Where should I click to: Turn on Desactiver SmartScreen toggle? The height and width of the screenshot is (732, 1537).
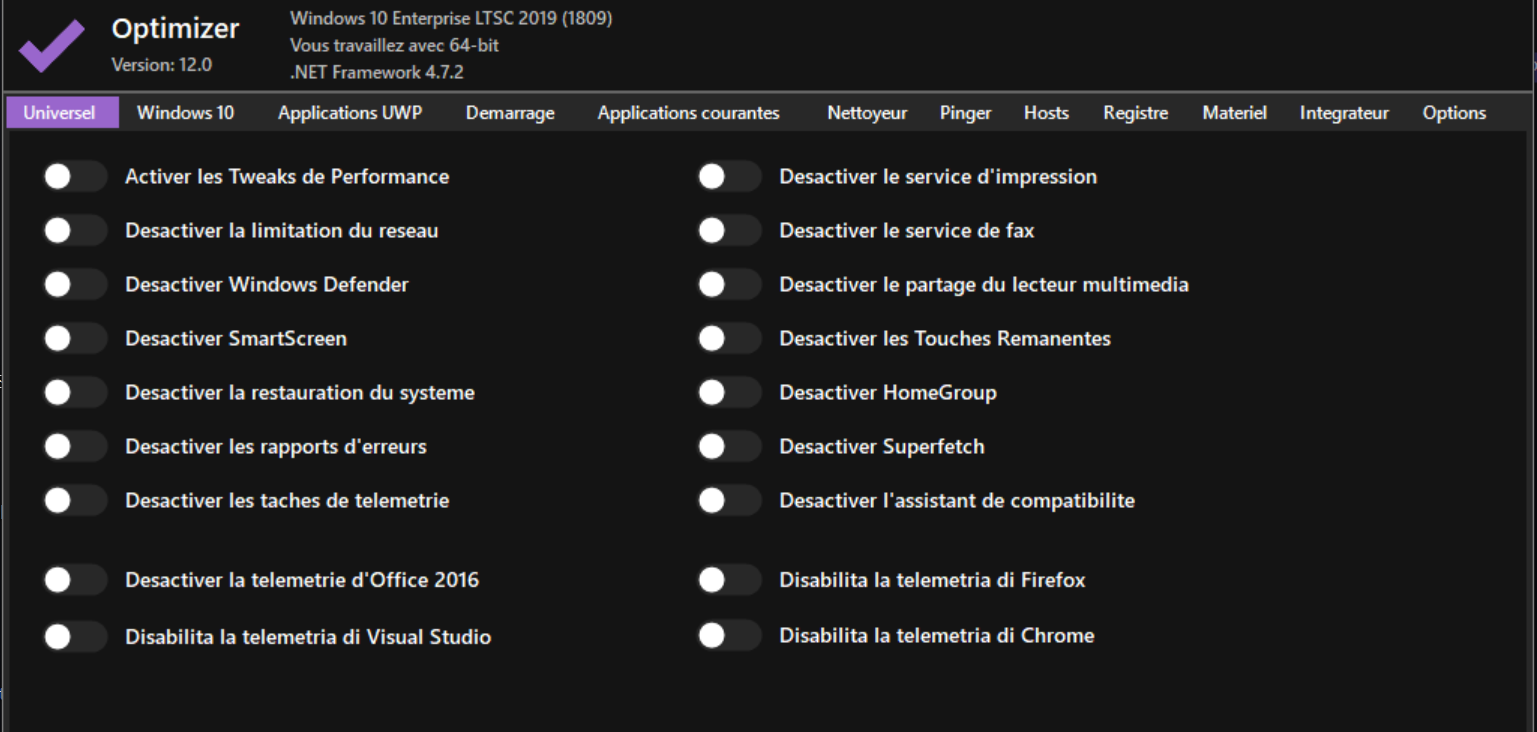(74, 339)
